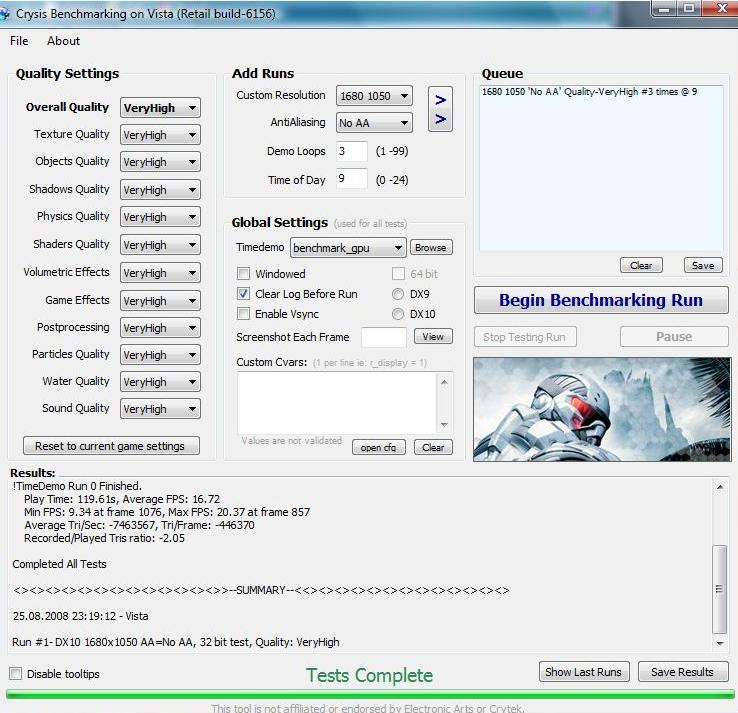Save the Queue
Image resolution: width=738 pixels, height=713 pixels.
pyautogui.click(x=703, y=265)
